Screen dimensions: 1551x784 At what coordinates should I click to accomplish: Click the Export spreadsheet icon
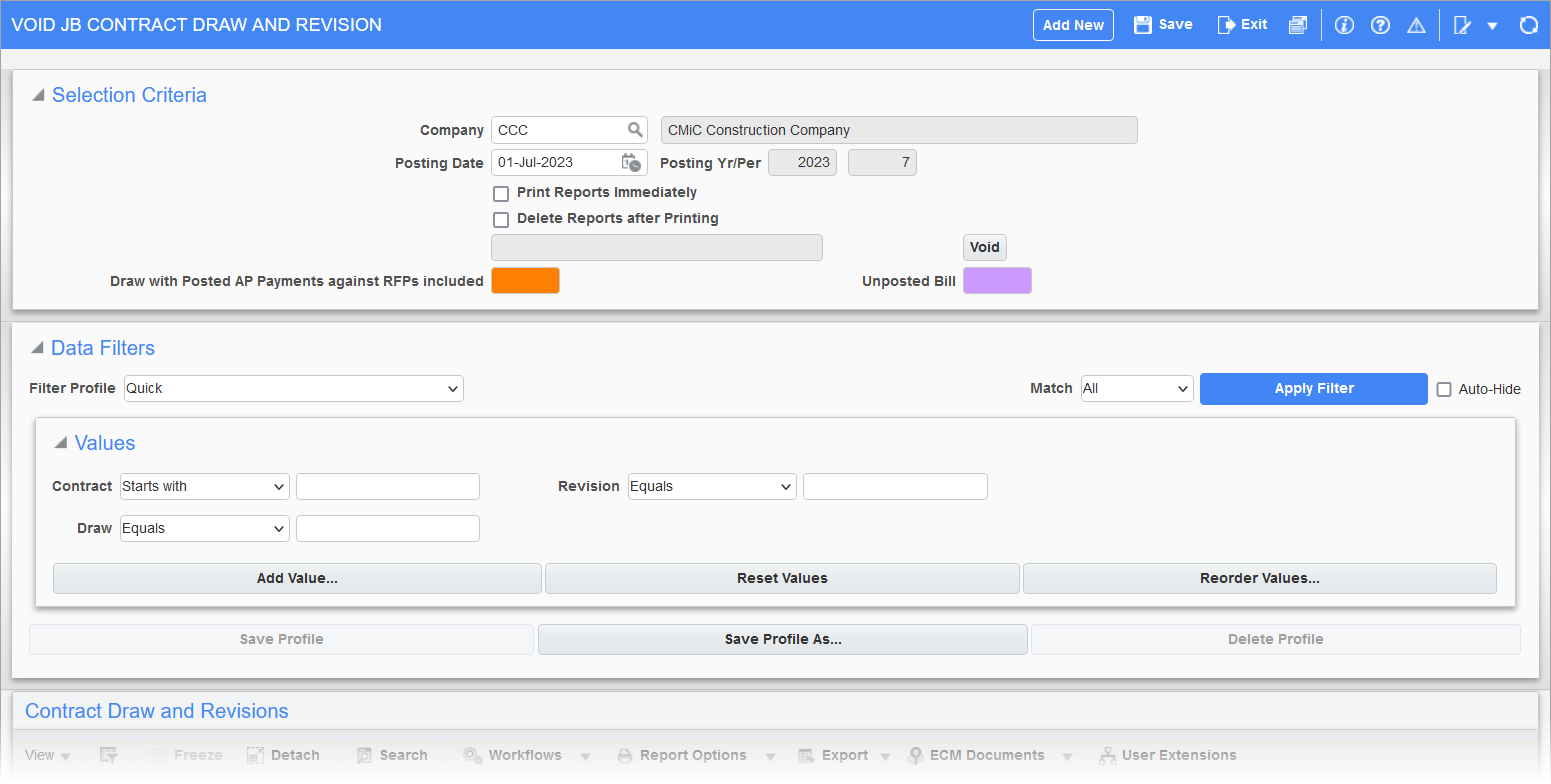(807, 755)
